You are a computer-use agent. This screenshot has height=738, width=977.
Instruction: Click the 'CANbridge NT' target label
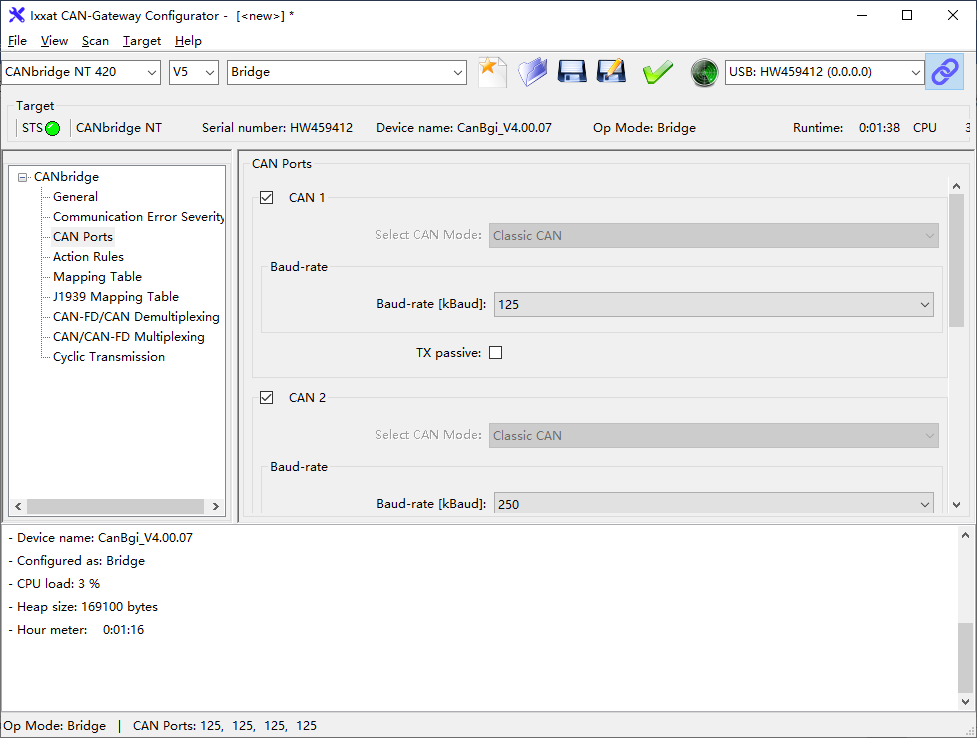(x=118, y=128)
